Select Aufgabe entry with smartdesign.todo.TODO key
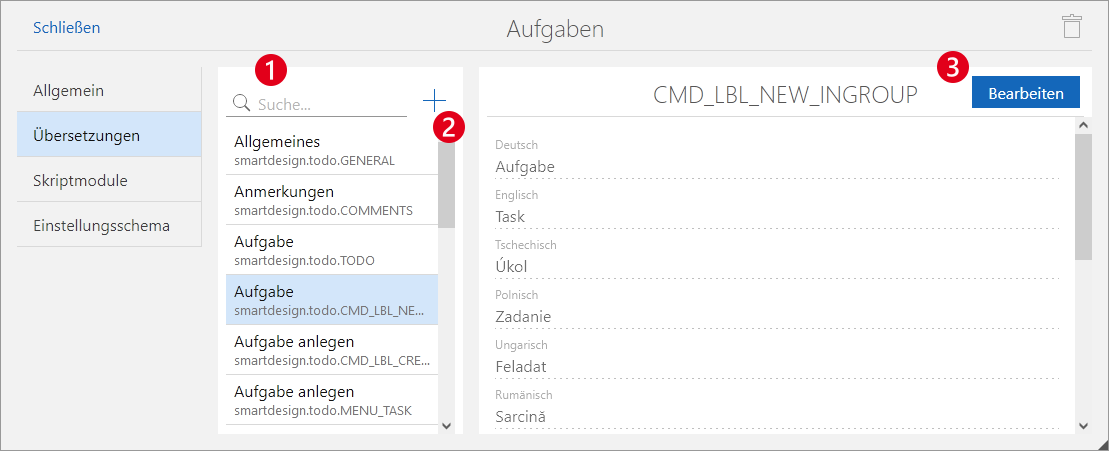 (x=327, y=250)
